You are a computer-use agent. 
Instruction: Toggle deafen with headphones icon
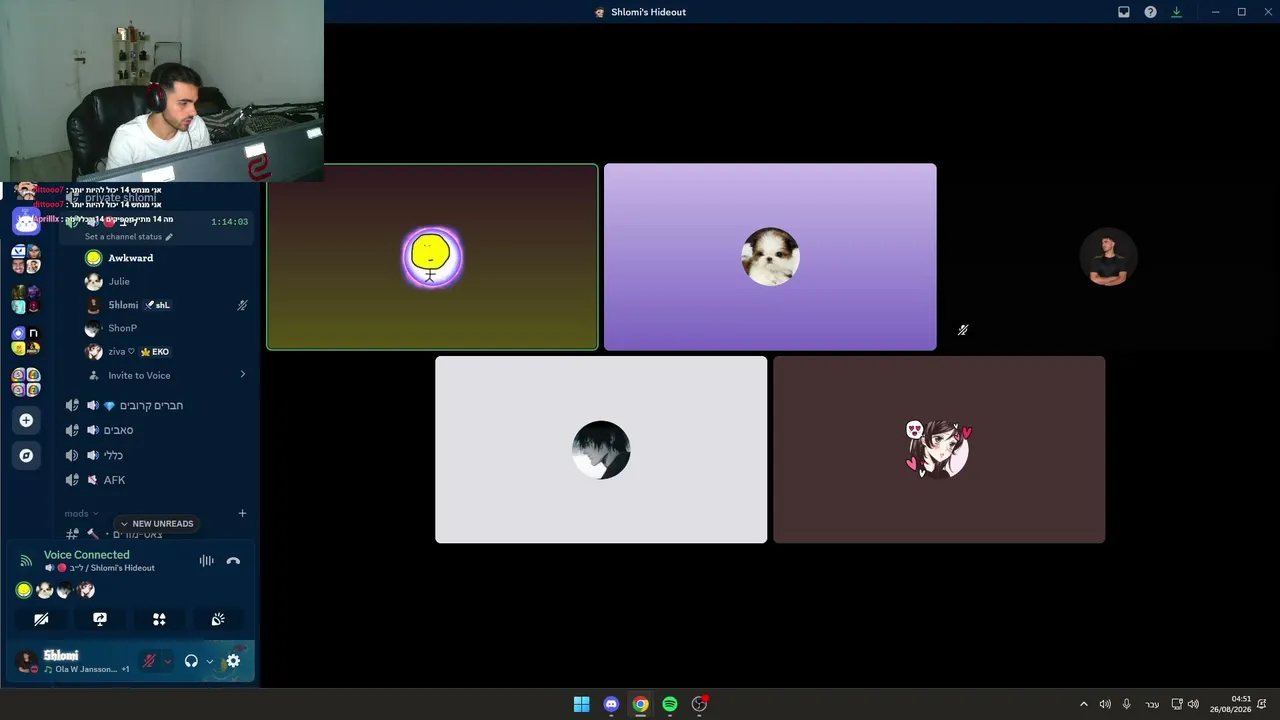click(x=191, y=661)
